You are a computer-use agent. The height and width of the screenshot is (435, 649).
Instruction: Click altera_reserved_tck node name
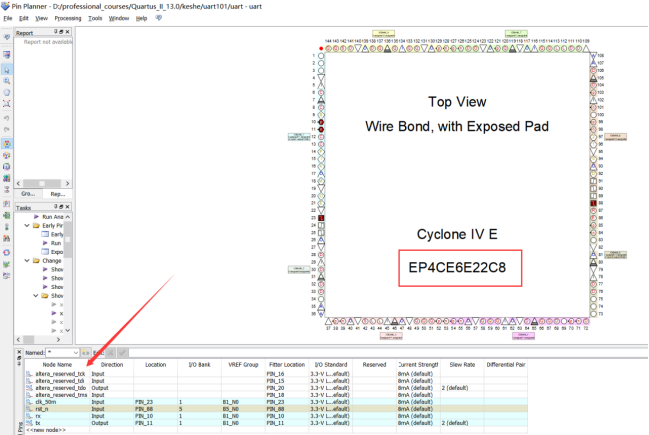pyautogui.click(x=60, y=374)
